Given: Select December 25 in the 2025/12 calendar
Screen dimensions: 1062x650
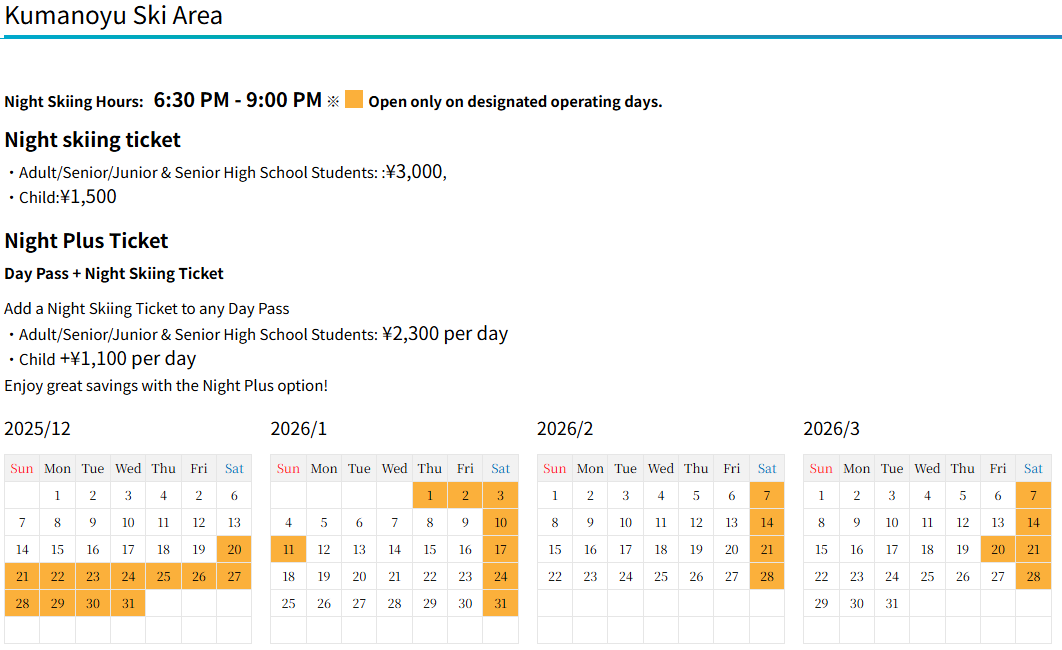Looking at the screenshot, I should point(163,576).
